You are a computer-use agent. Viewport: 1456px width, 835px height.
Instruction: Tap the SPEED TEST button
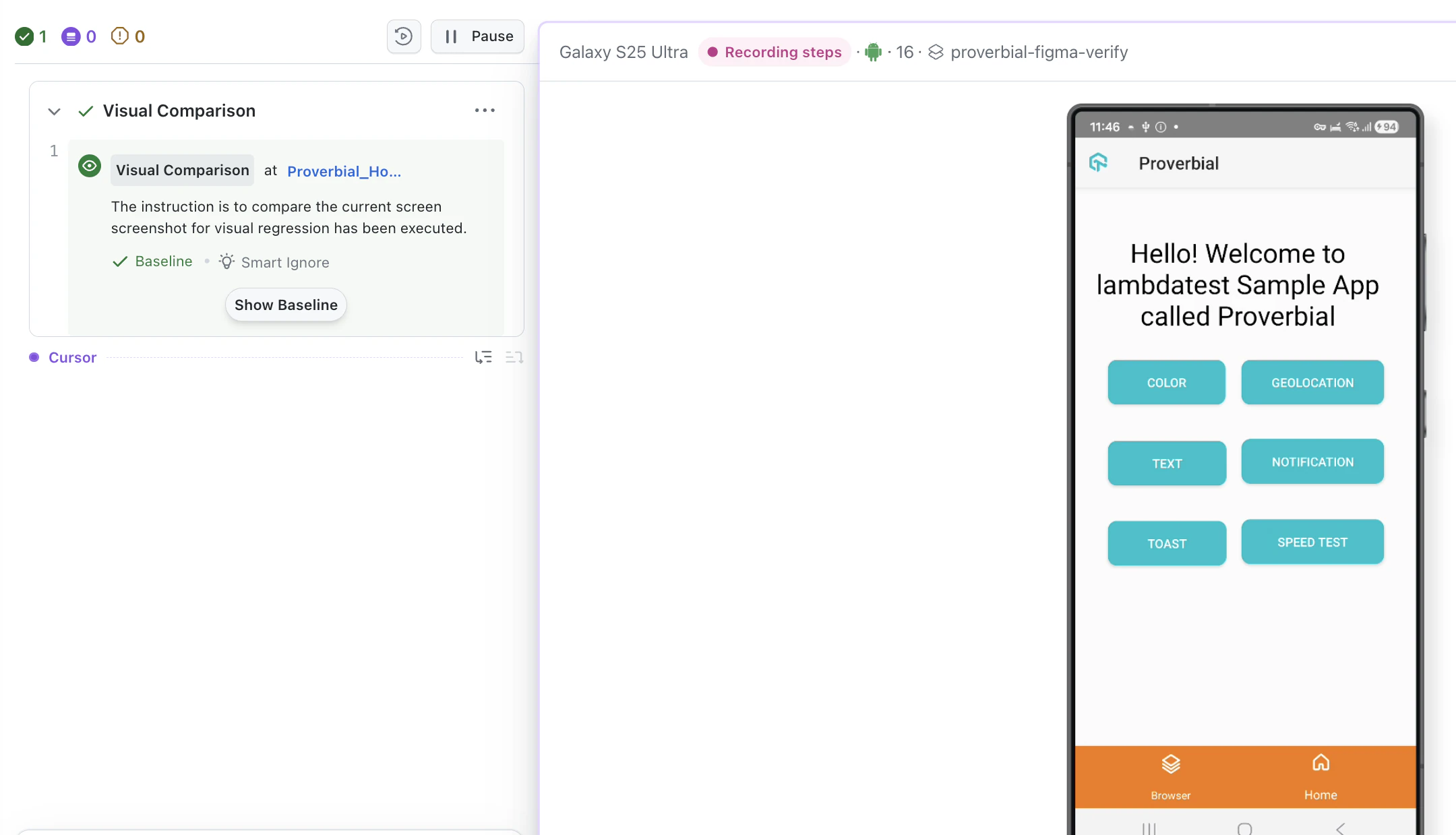pyautogui.click(x=1312, y=542)
